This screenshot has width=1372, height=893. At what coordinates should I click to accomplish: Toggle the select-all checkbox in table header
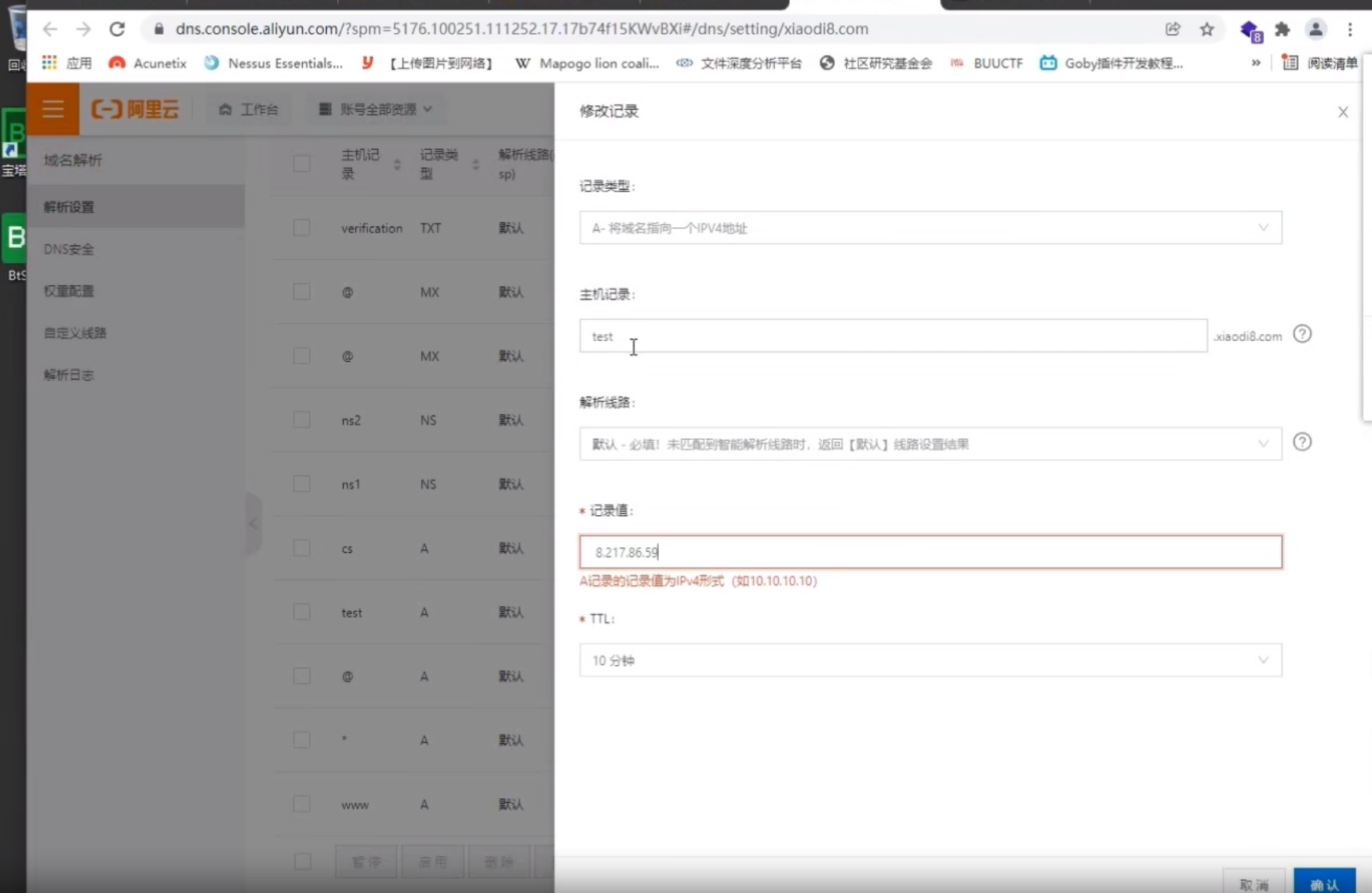[301, 164]
